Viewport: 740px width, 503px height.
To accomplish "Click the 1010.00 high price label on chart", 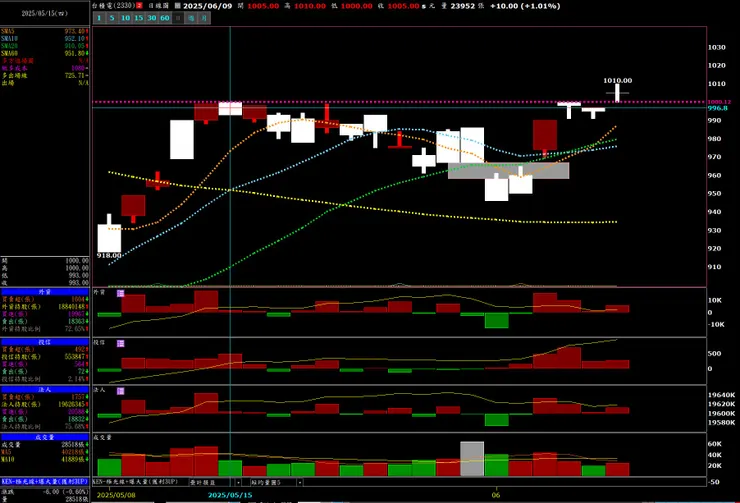I will [x=617, y=81].
